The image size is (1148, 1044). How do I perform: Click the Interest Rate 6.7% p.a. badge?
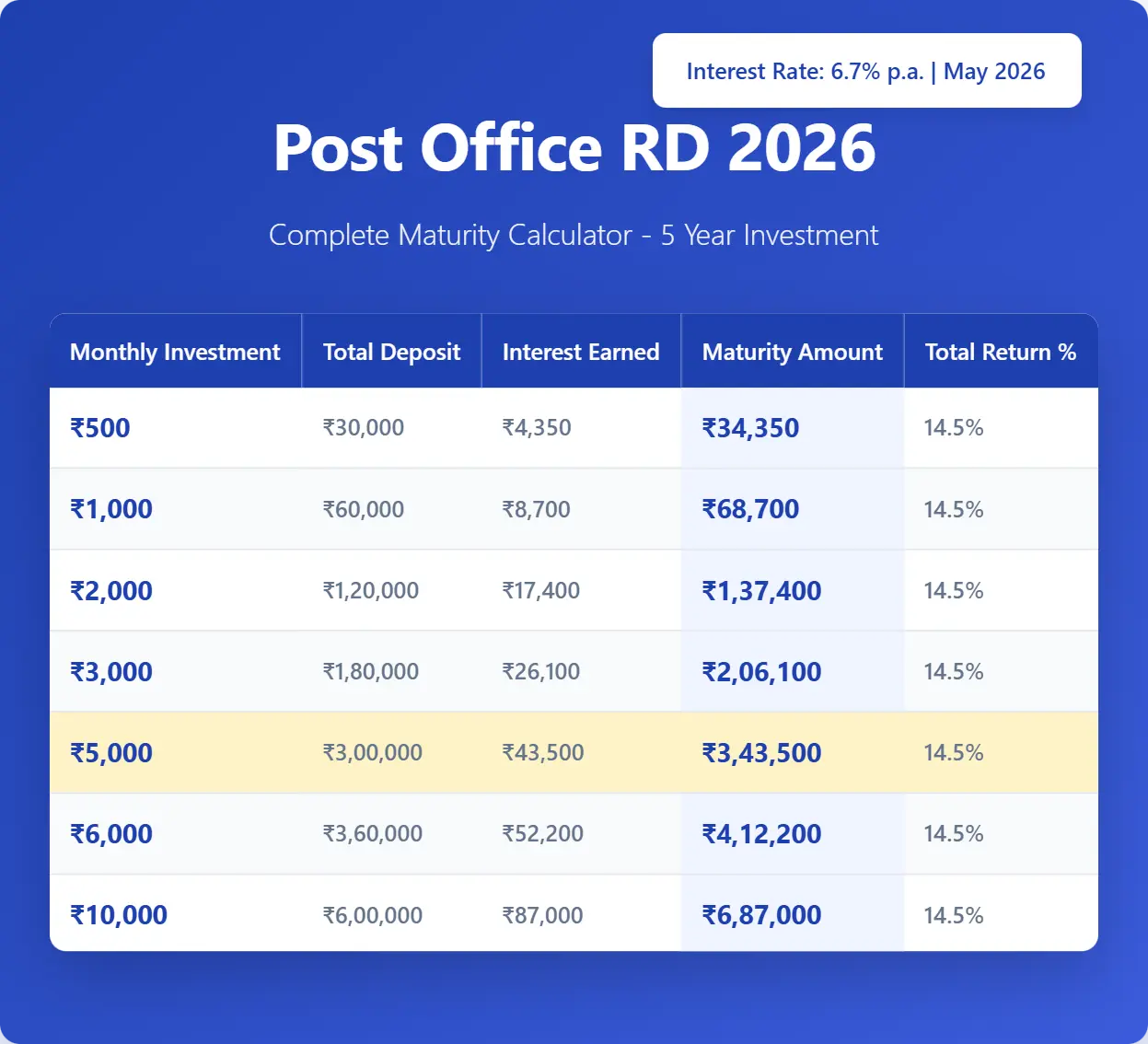[866, 71]
